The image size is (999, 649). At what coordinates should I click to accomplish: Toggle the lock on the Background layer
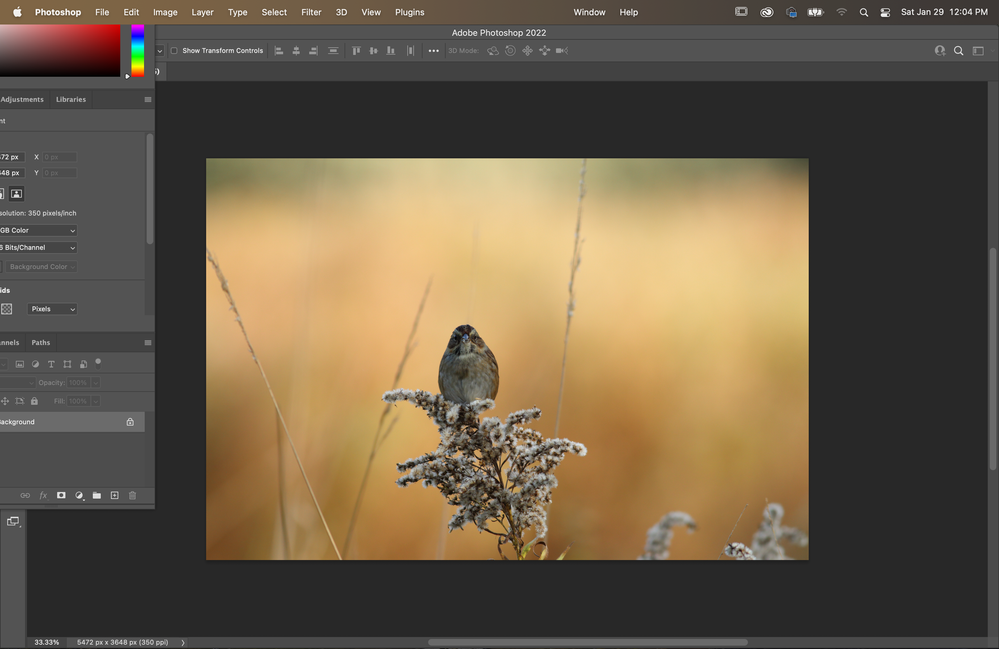click(130, 422)
